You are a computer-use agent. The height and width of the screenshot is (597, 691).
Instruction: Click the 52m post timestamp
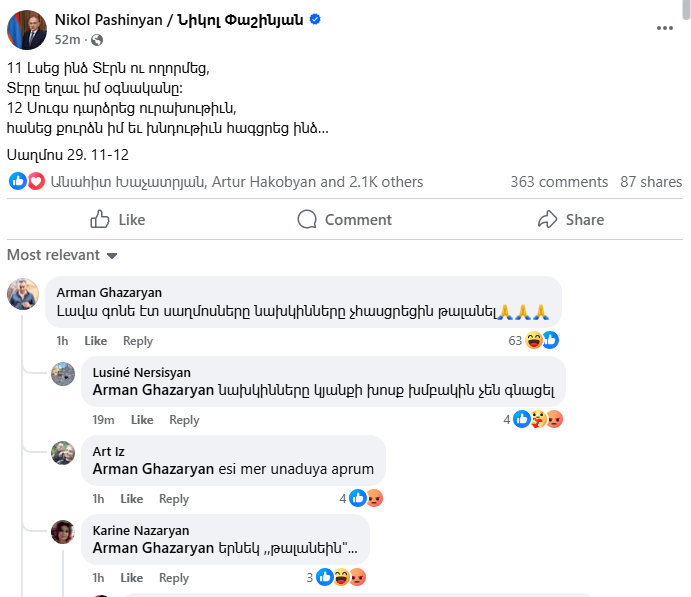pos(67,39)
